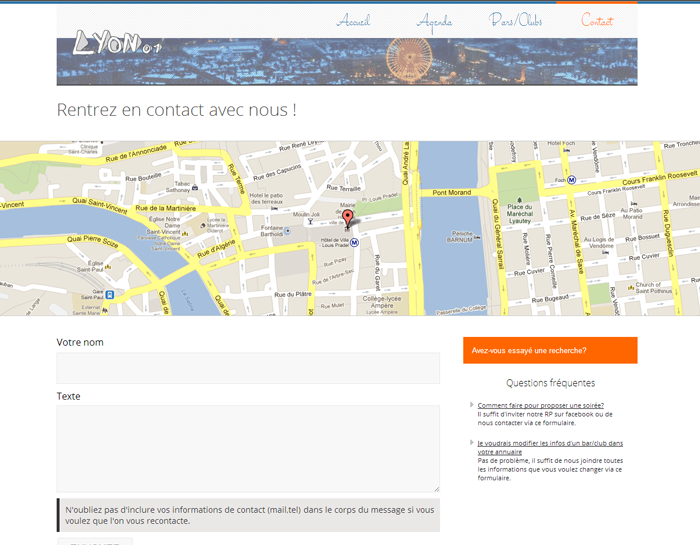The width and height of the screenshot is (700, 545).
Task: Go to the Agenda page
Action: pos(434,21)
